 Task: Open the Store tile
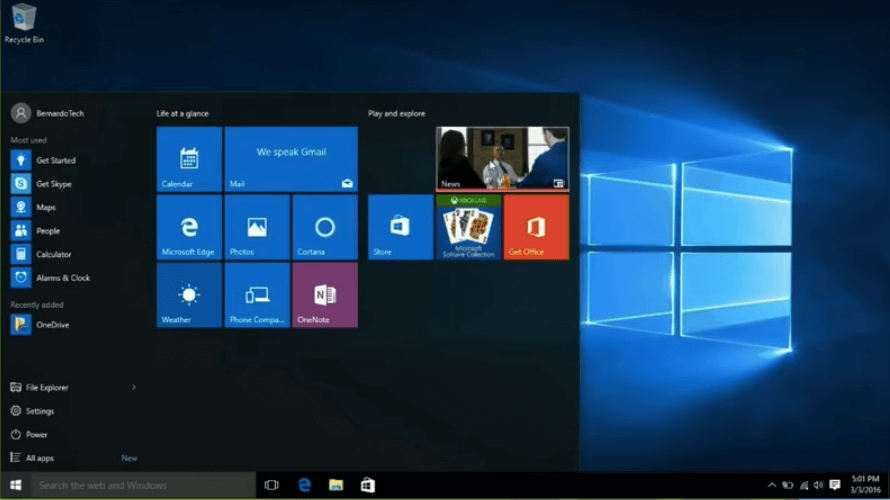click(x=400, y=227)
